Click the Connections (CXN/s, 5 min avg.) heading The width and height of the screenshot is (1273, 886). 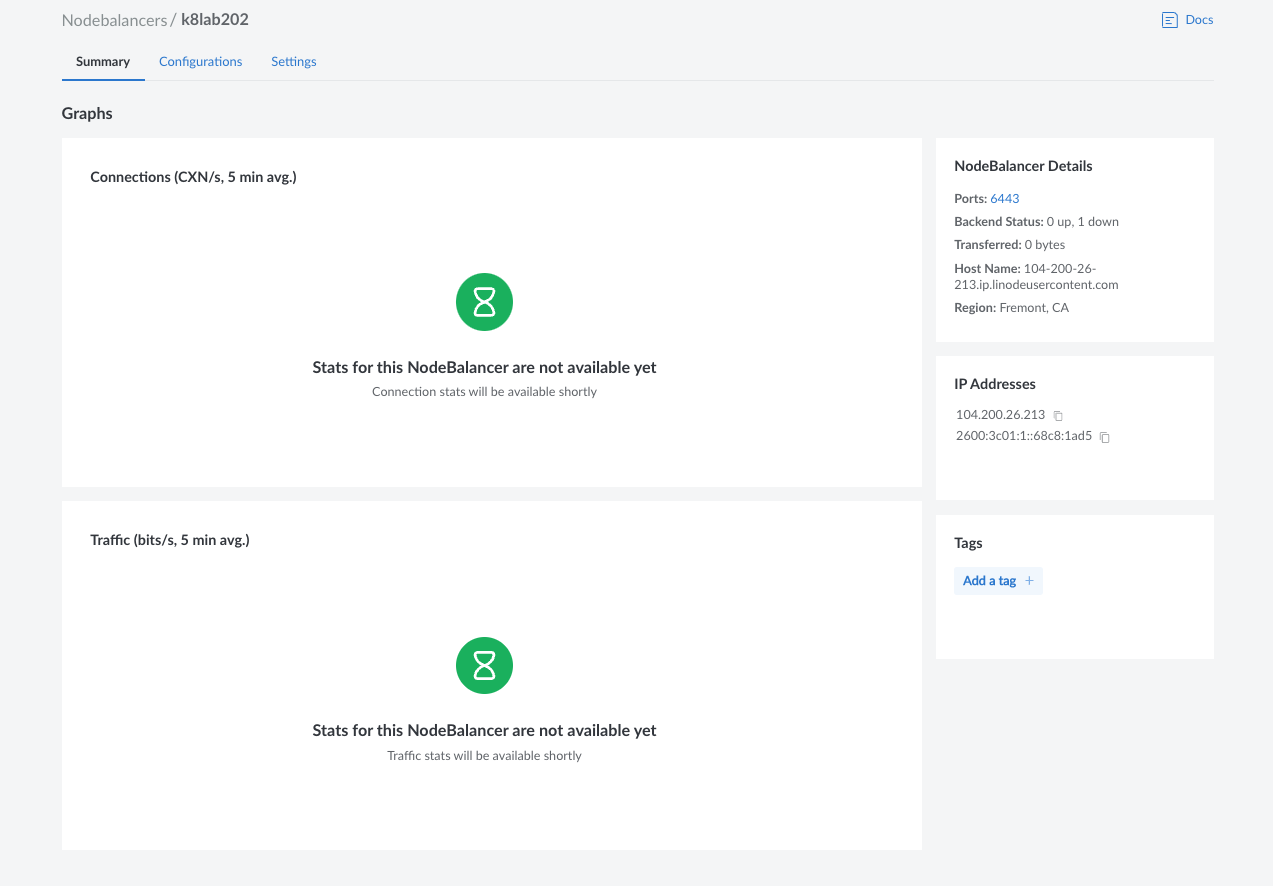[x=193, y=177]
